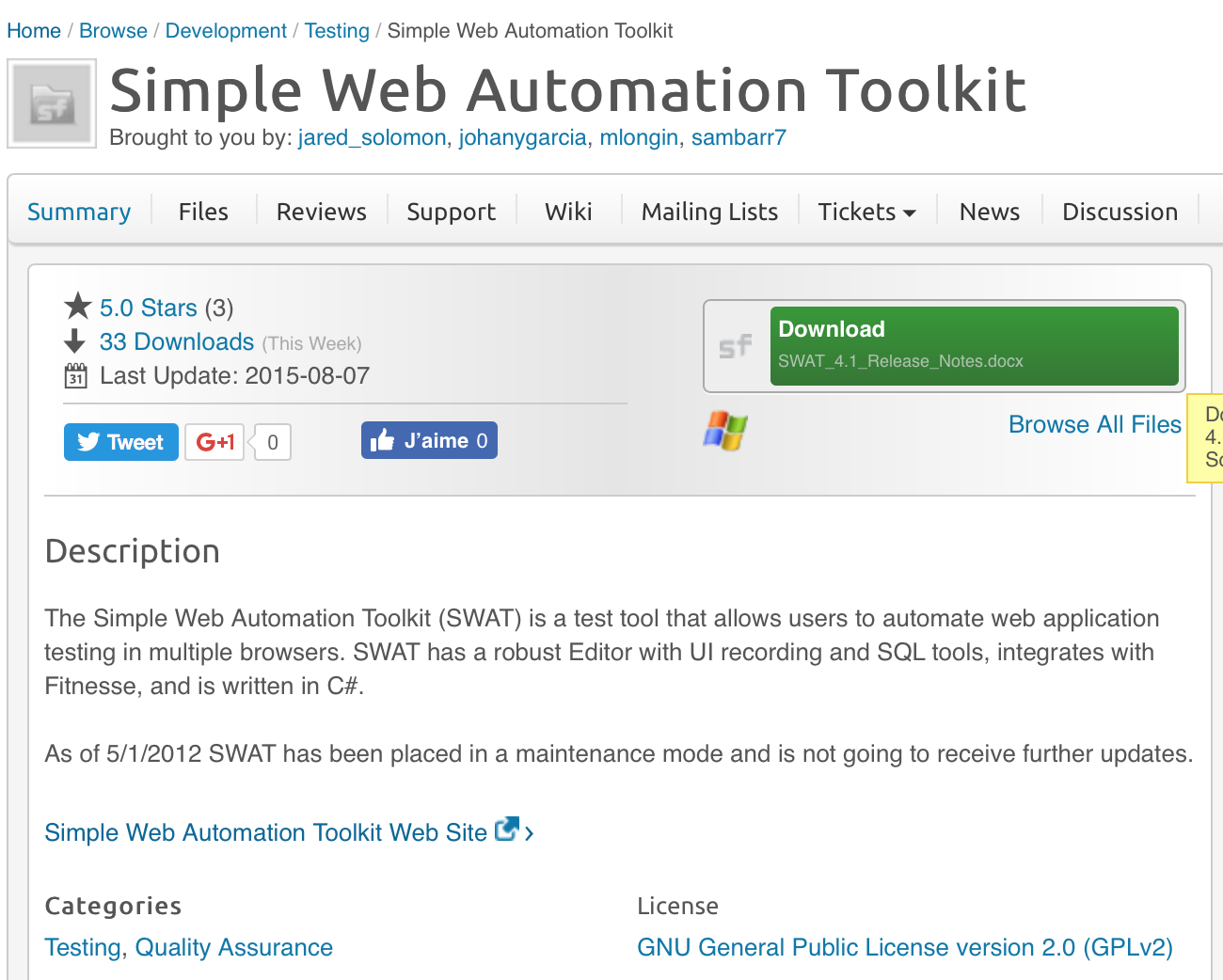This screenshot has height=980, width=1223.
Task: Navigate to Home via the breadcrumb
Action: point(34,30)
